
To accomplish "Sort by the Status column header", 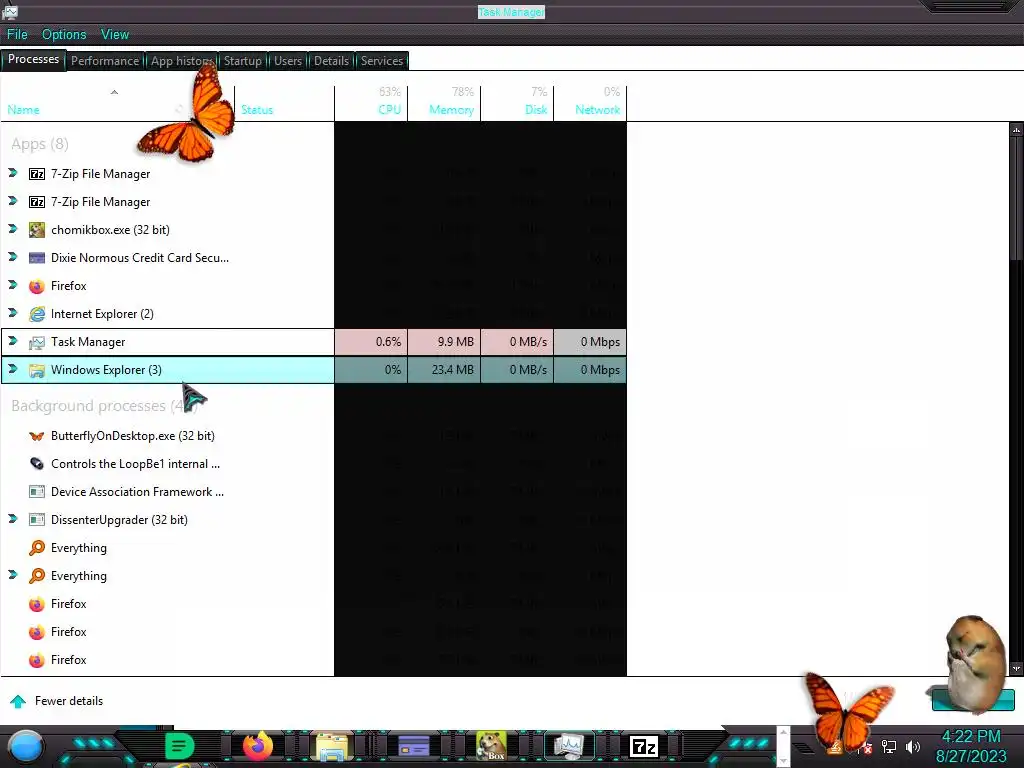I will pyautogui.click(x=257, y=110).
